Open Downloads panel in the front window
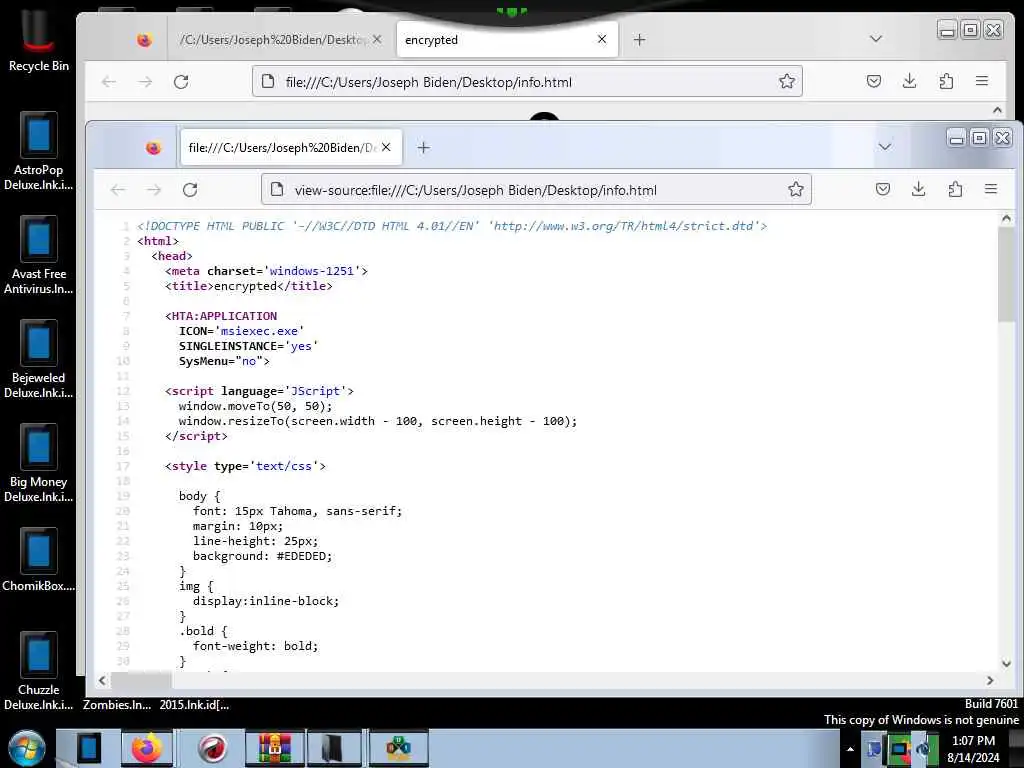1024x768 pixels. (x=918, y=189)
